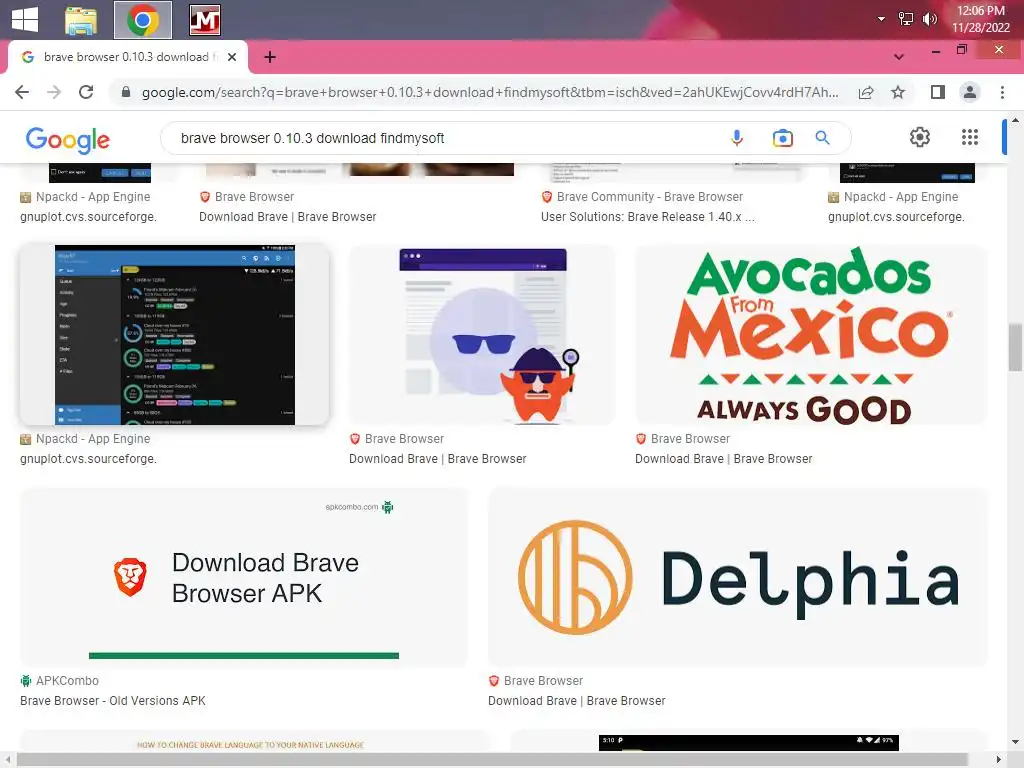Open Brave Browser source under mascot image
1024x768 pixels.
click(396, 439)
